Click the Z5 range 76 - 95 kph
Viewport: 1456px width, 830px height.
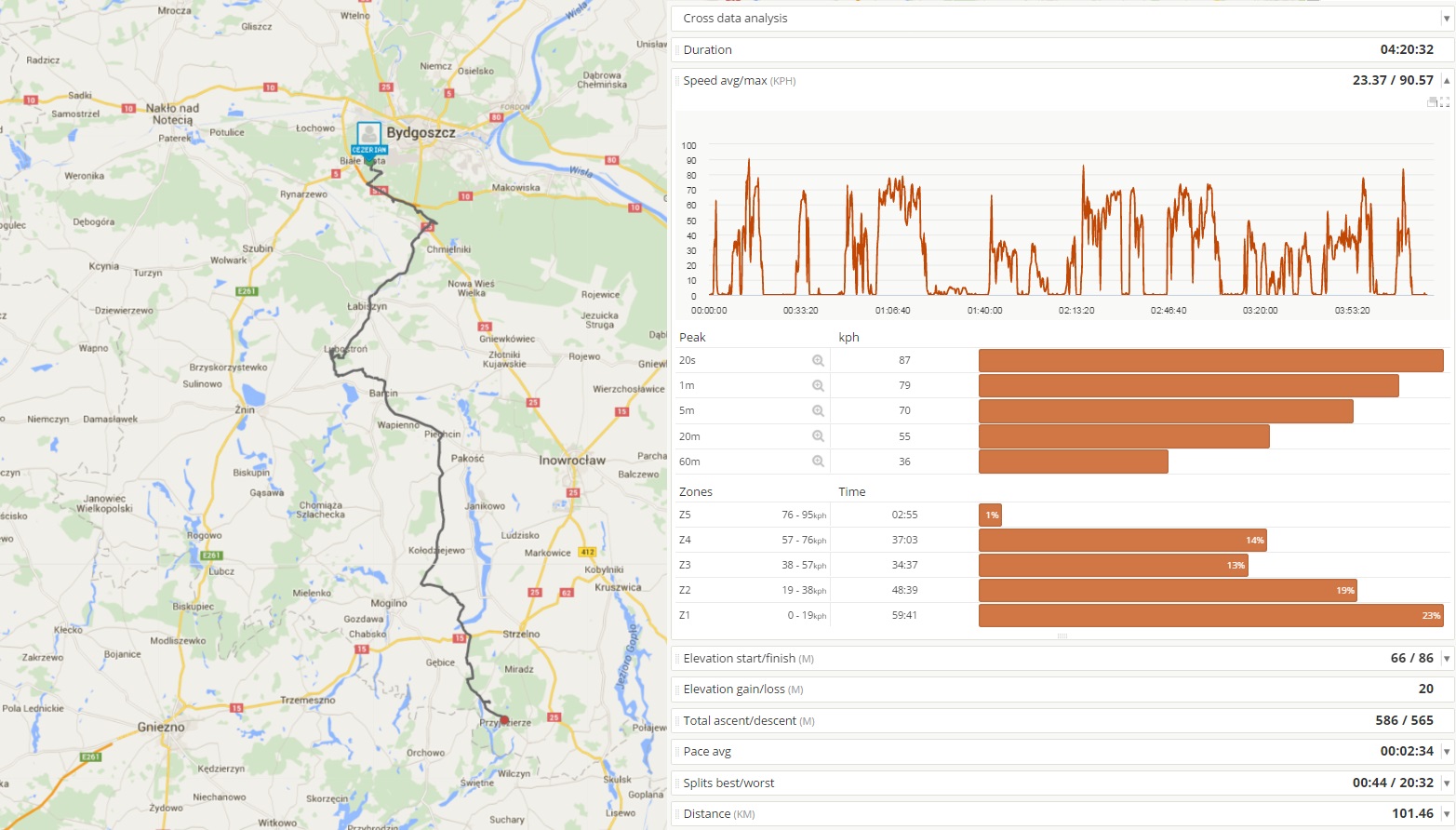click(x=804, y=515)
